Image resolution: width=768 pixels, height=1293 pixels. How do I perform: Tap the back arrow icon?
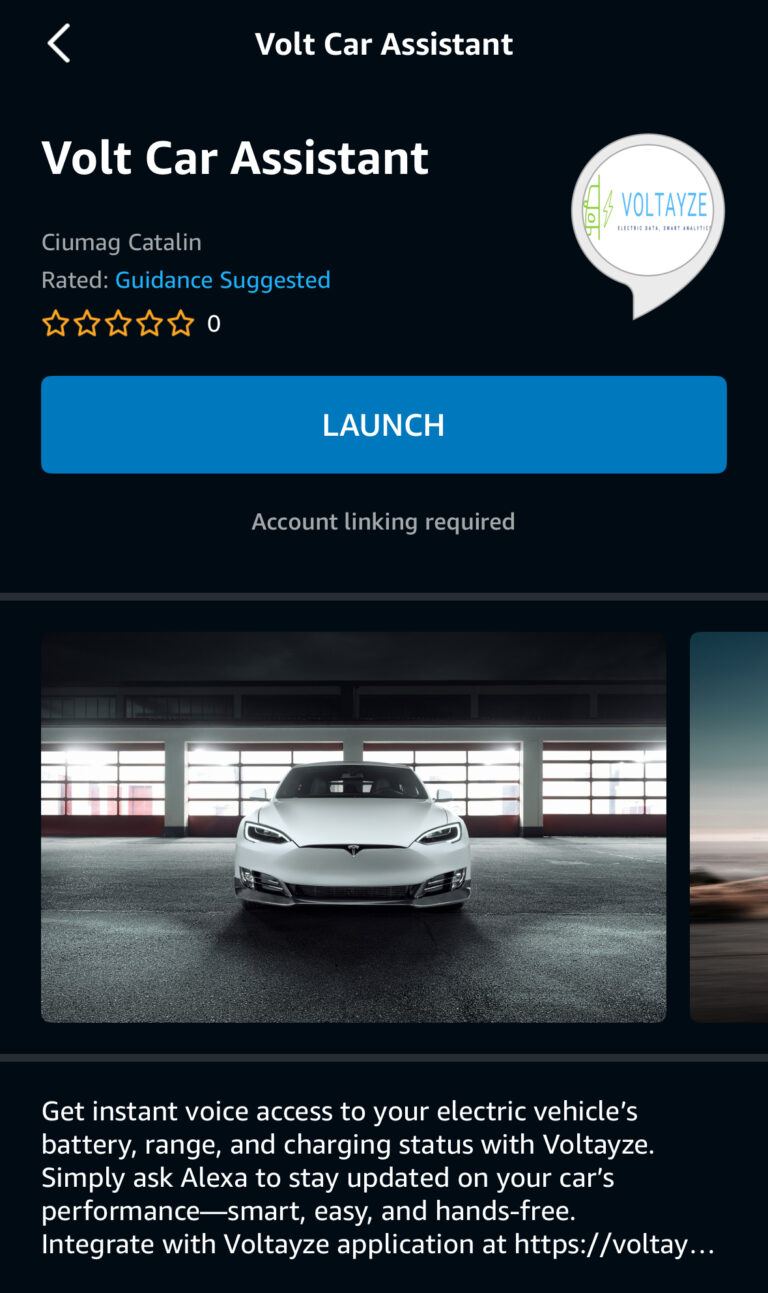[x=59, y=44]
